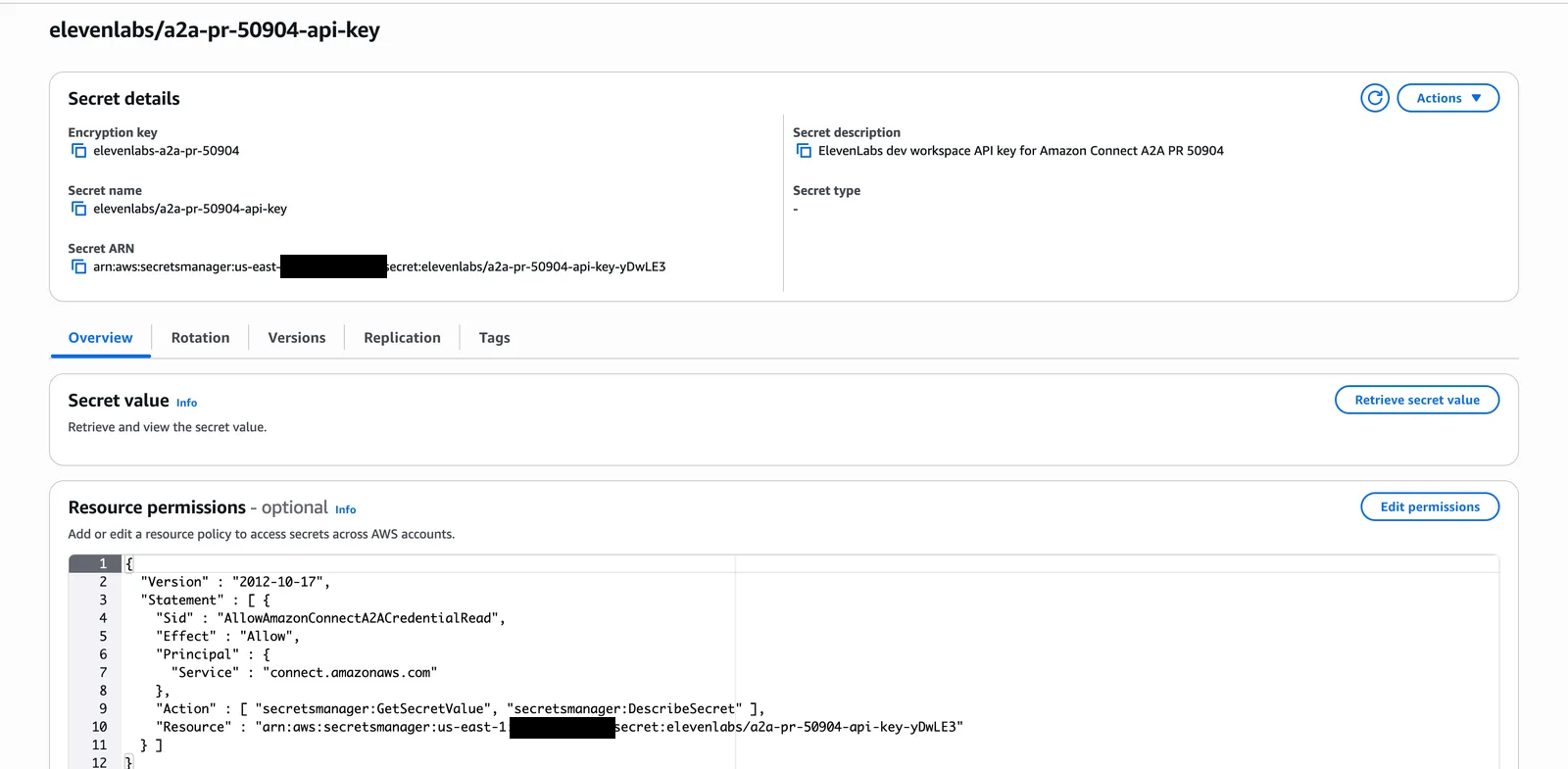Screen dimensions: 1568x769
Task: Click the "Resource" ARN line in policy
Action: coord(559,727)
